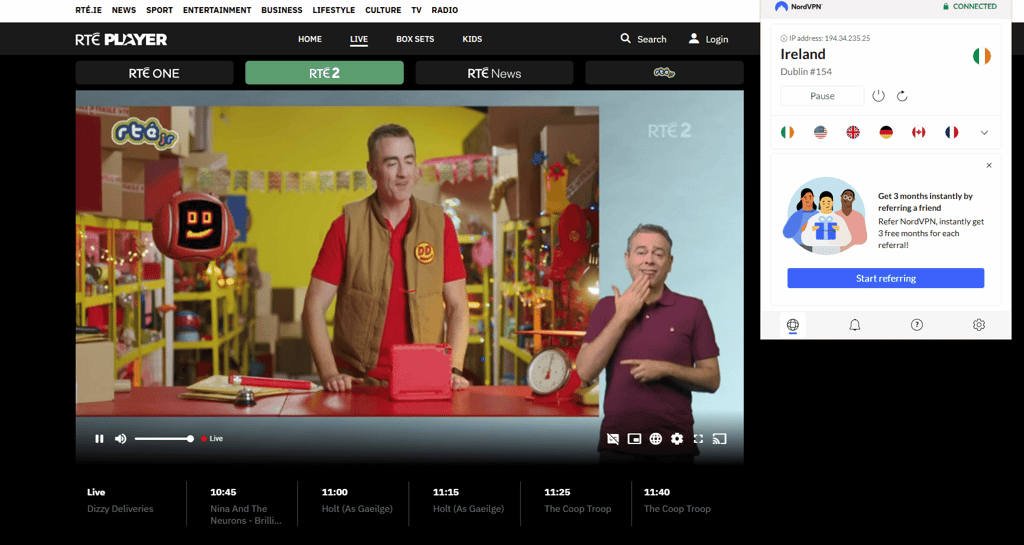Select the RTÉjr channel tab
Viewport: 1024px width, 545px height.
[664, 73]
